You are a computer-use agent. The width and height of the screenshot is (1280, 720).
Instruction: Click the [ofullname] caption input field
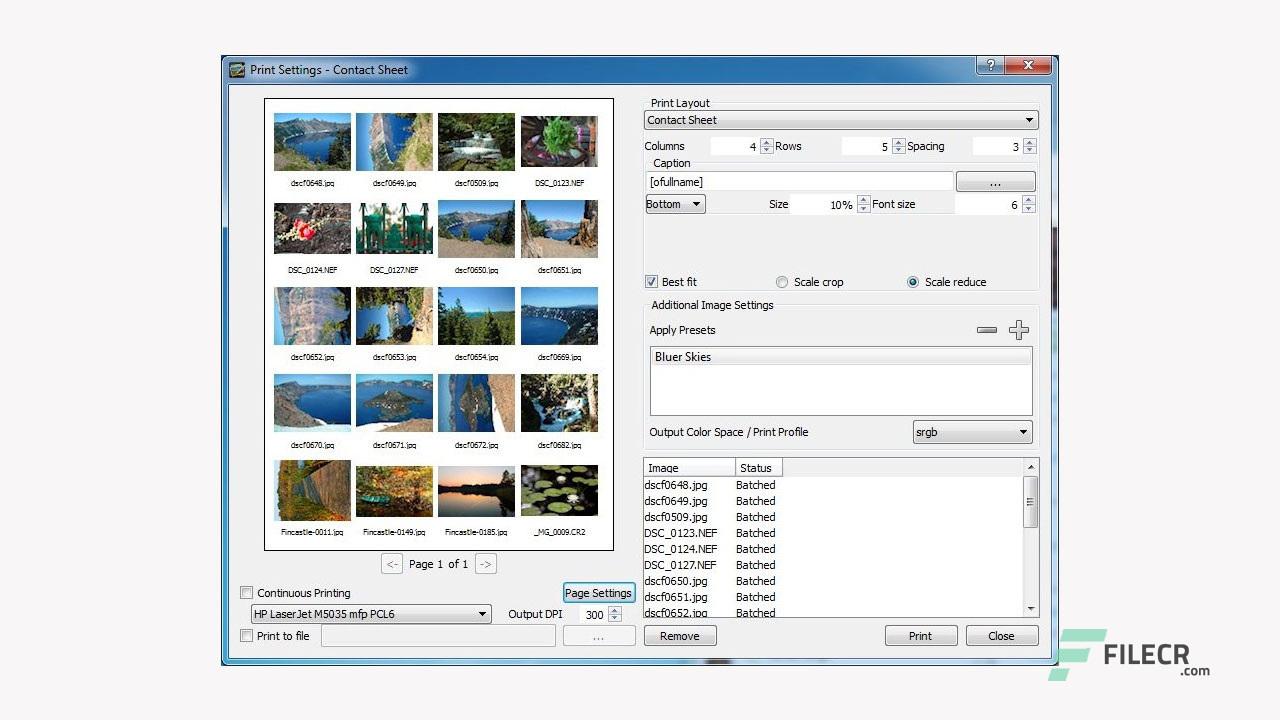pos(799,182)
